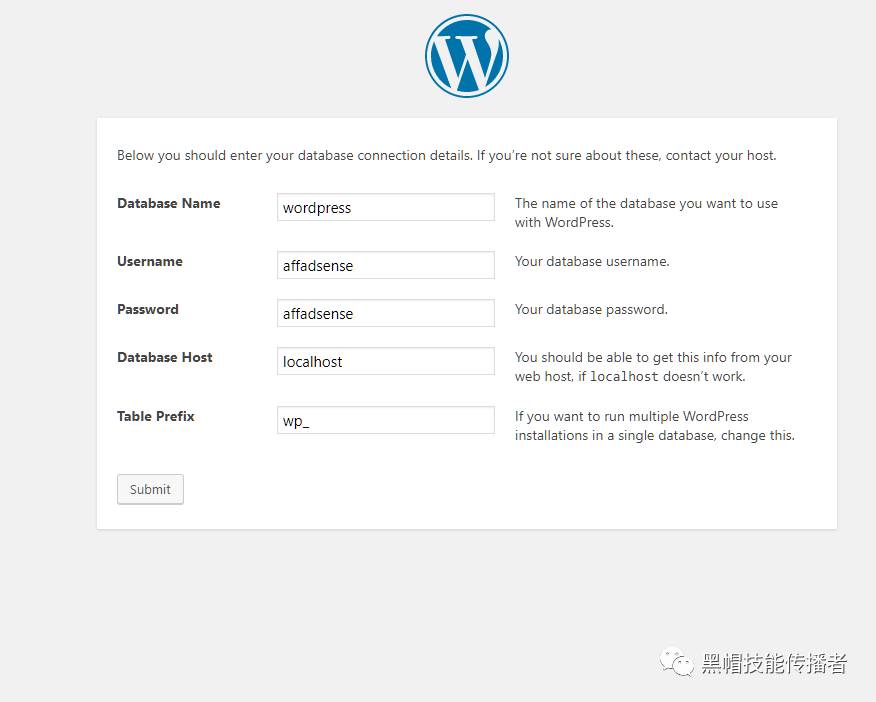Select the Table Prefix field
The width and height of the screenshot is (876, 702).
[385, 420]
